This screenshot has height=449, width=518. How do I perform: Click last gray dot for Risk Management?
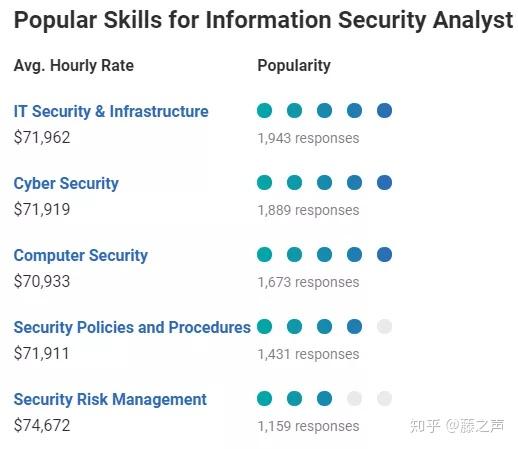coord(384,399)
